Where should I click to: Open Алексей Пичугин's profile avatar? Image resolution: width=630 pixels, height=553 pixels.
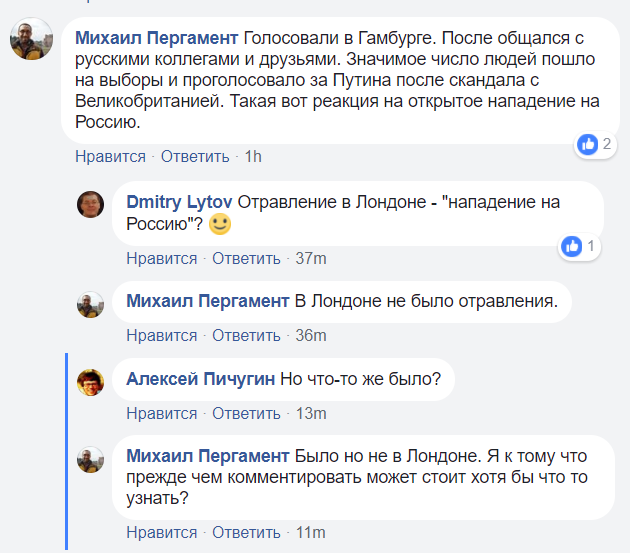(x=91, y=381)
